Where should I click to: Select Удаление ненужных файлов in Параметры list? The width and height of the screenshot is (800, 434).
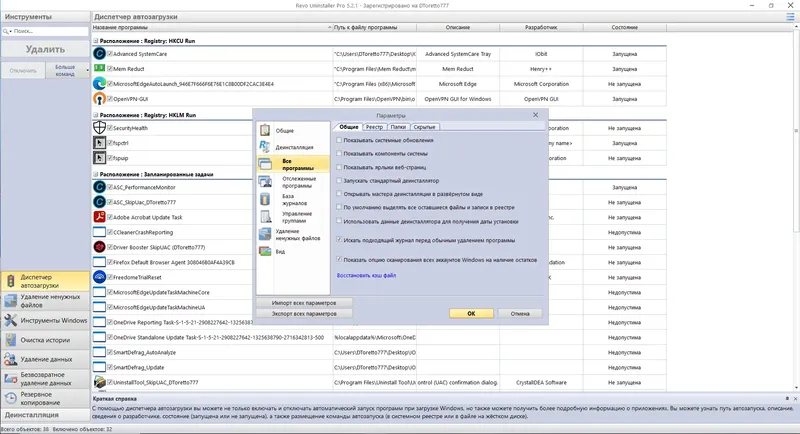pyautogui.click(x=293, y=235)
